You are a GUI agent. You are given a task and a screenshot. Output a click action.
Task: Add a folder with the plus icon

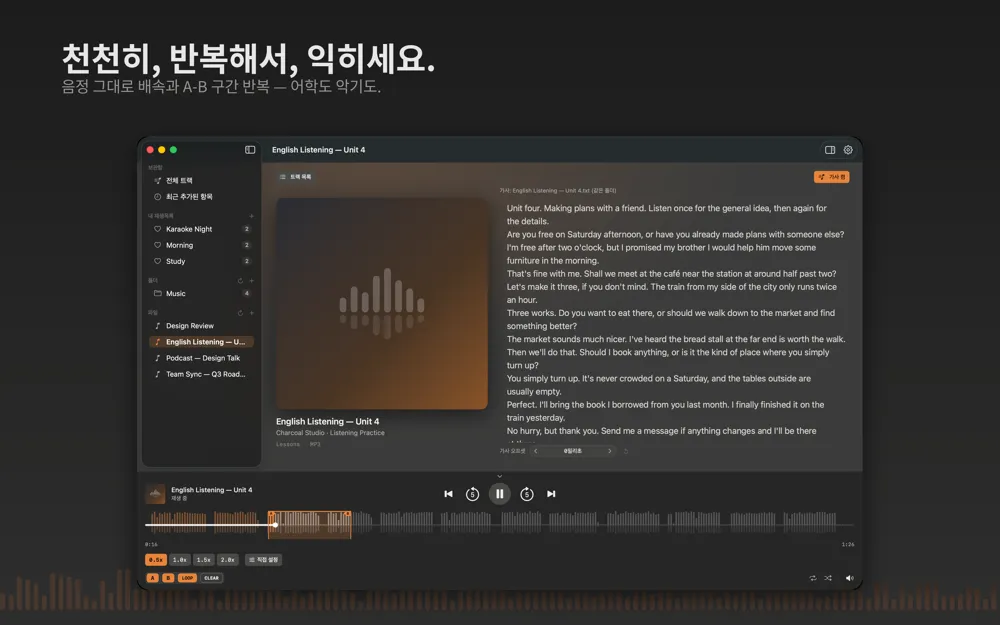click(251, 281)
